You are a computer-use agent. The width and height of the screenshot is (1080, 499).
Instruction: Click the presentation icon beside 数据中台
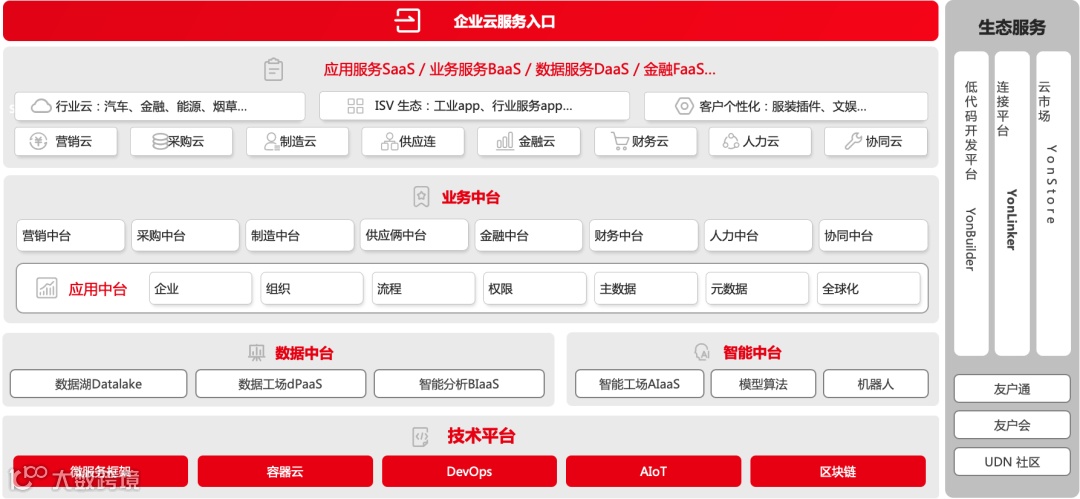click(x=256, y=354)
